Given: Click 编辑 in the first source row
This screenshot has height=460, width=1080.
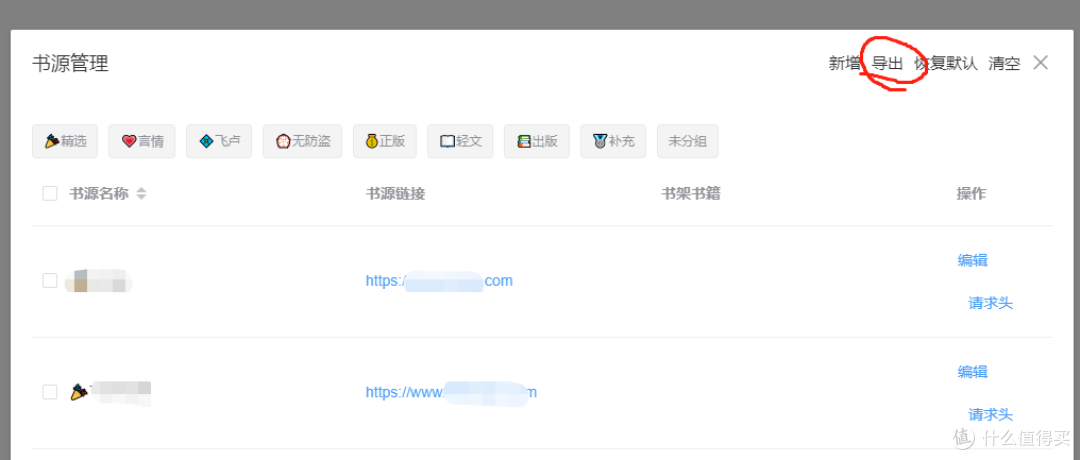Looking at the screenshot, I should click(x=973, y=260).
